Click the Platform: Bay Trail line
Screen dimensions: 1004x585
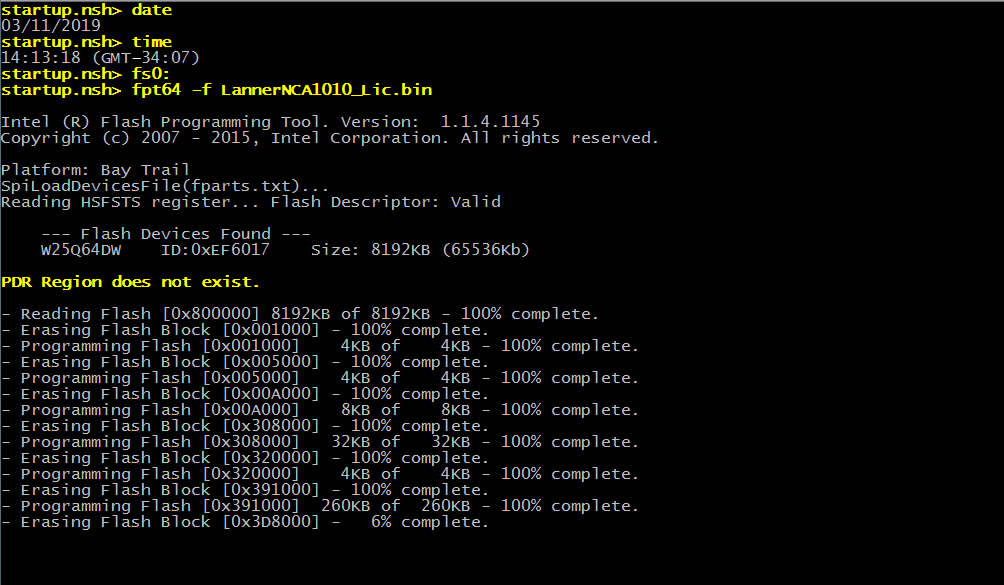pyautogui.click(x=95, y=170)
